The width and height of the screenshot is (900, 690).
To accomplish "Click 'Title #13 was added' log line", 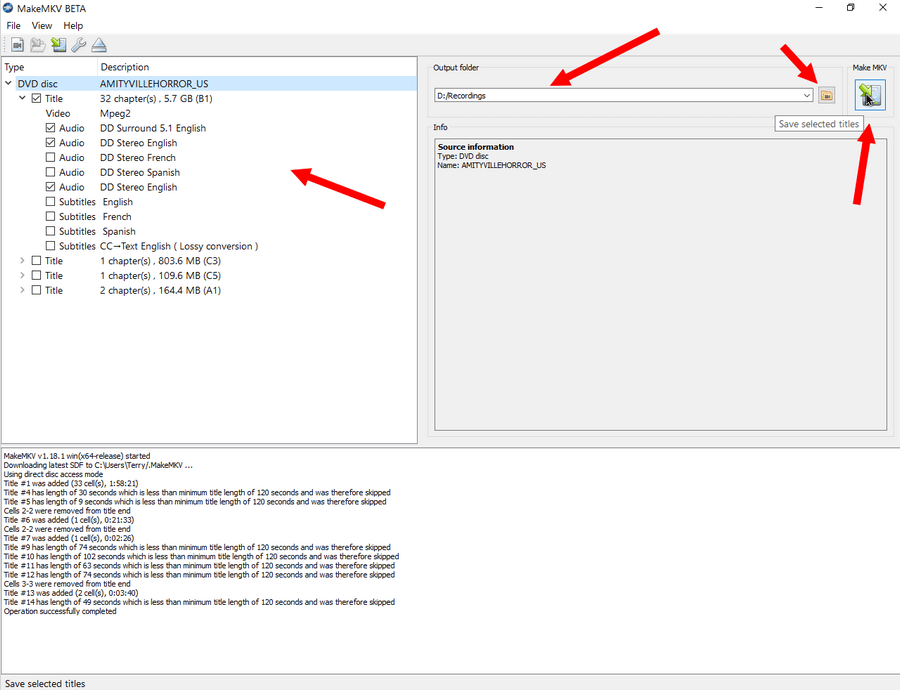I will coord(71,593).
